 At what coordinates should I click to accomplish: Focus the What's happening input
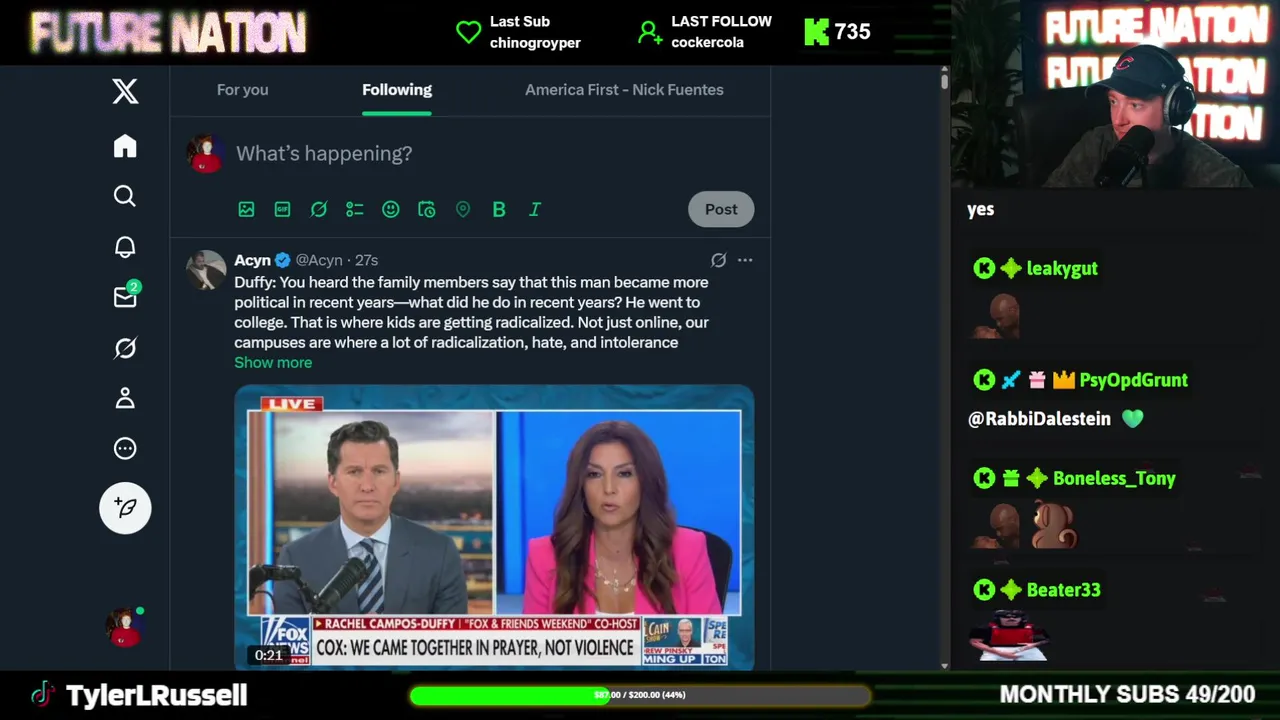pyautogui.click(x=324, y=153)
